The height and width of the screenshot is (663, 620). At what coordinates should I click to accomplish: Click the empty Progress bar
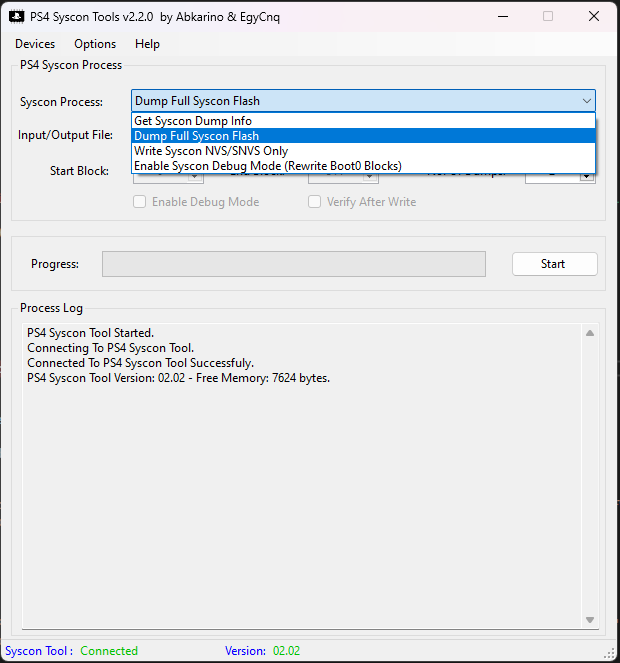[293, 264]
